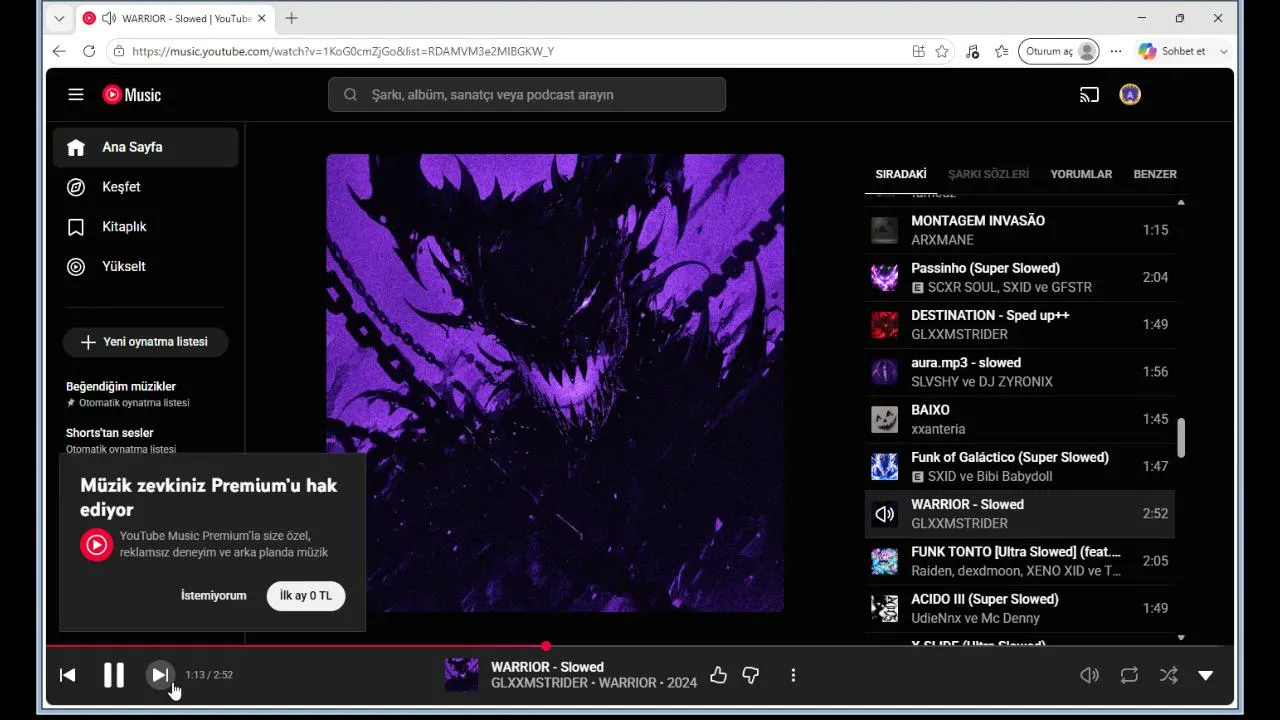Collapse the player page arrow
Image resolution: width=1280 pixels, height=720 pixels.
tap(1206, 675)
